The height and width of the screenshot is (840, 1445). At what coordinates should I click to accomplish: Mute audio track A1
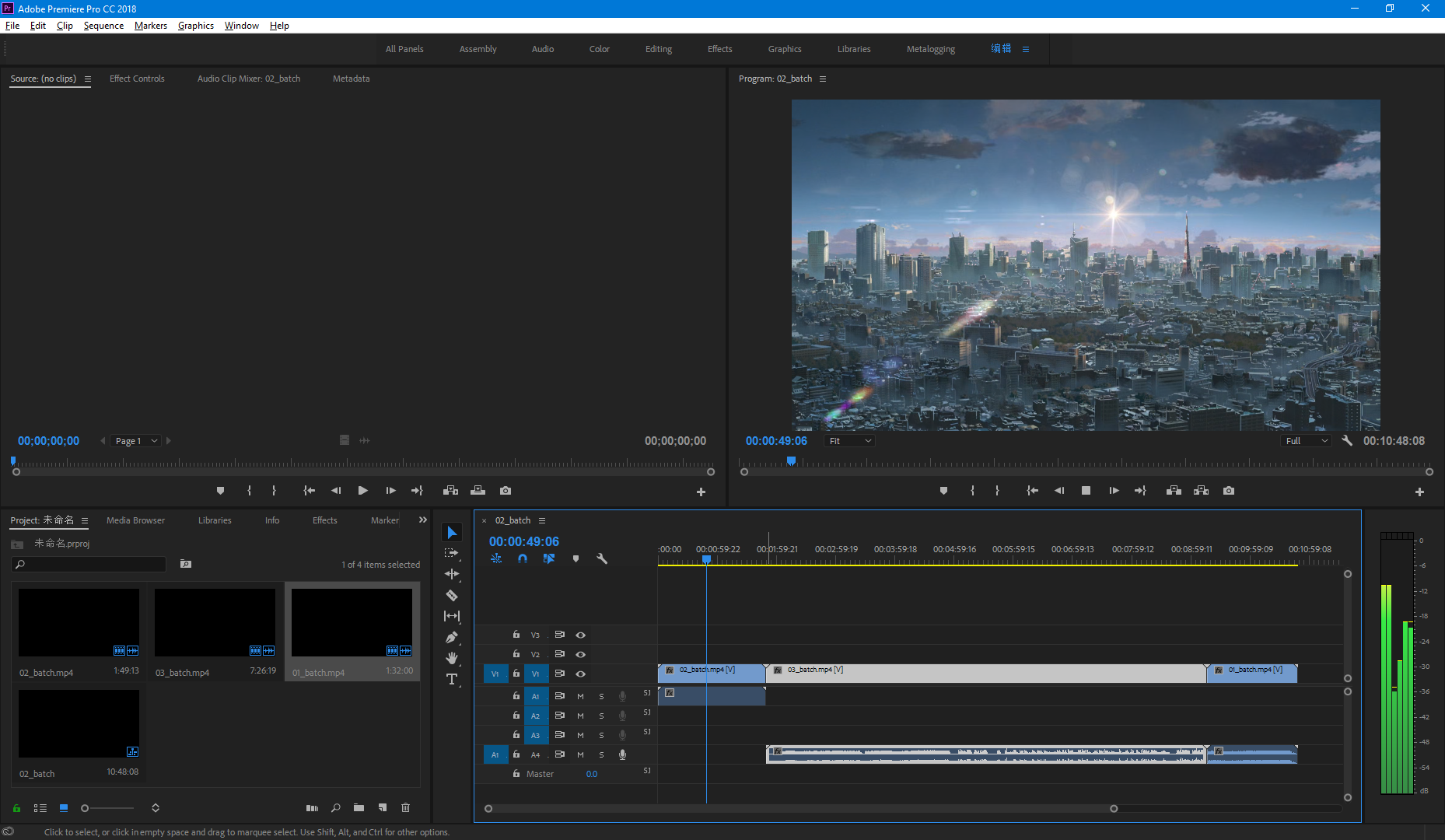(580, 697)
